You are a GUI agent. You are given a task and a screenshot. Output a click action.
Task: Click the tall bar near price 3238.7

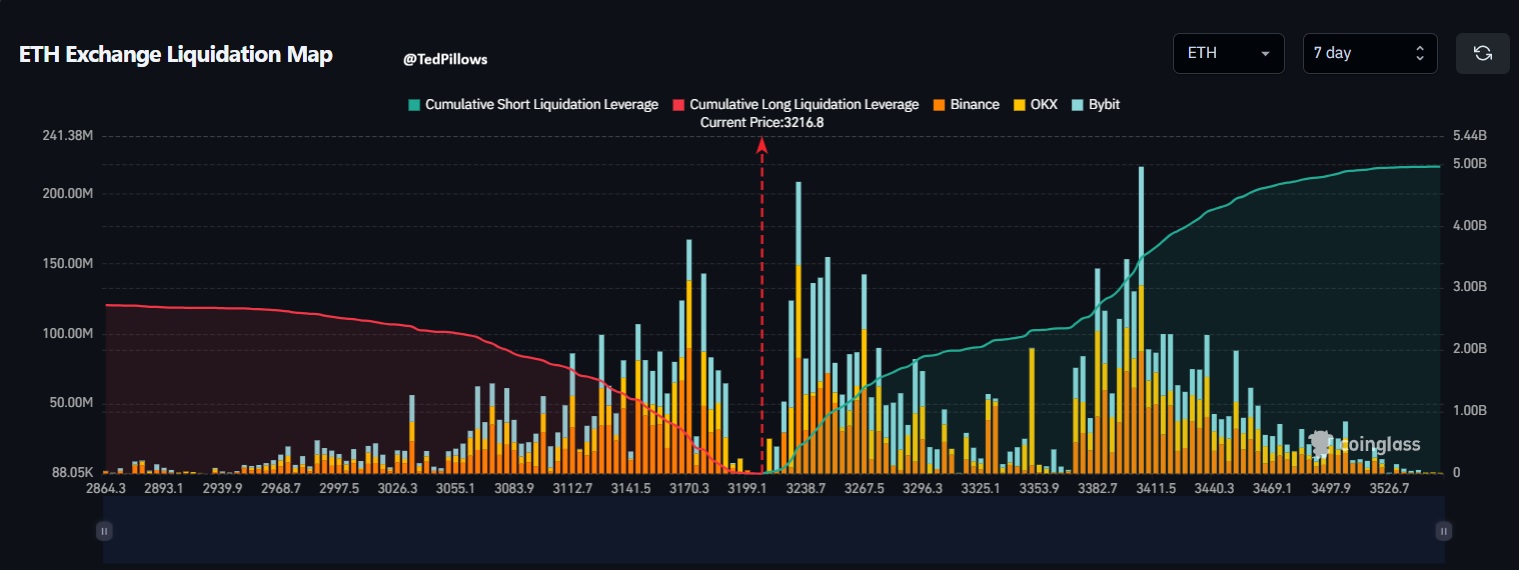[798, 330]
